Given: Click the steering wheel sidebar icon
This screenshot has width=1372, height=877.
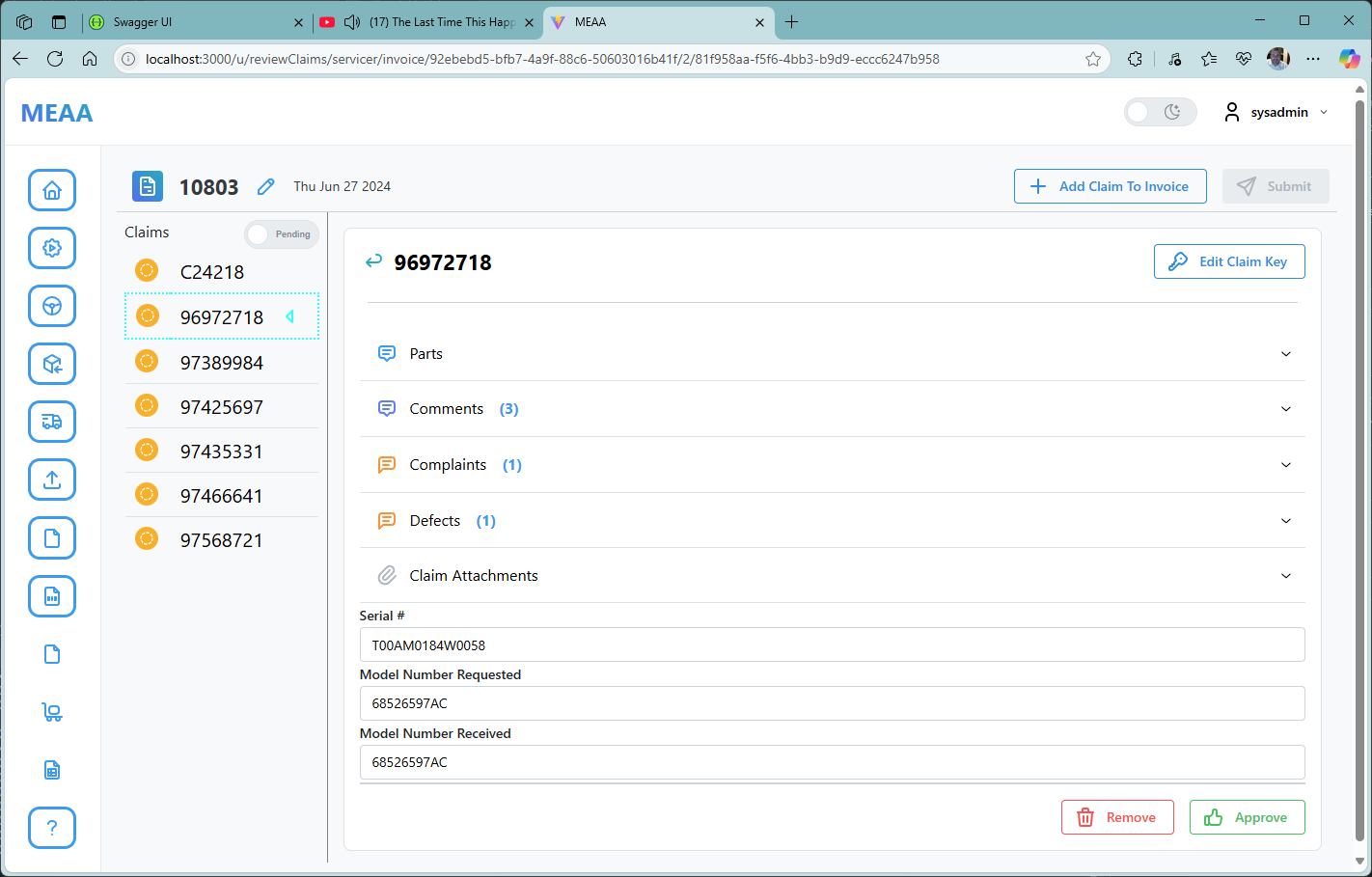Looking at the screenshot, I should point(52,306).
